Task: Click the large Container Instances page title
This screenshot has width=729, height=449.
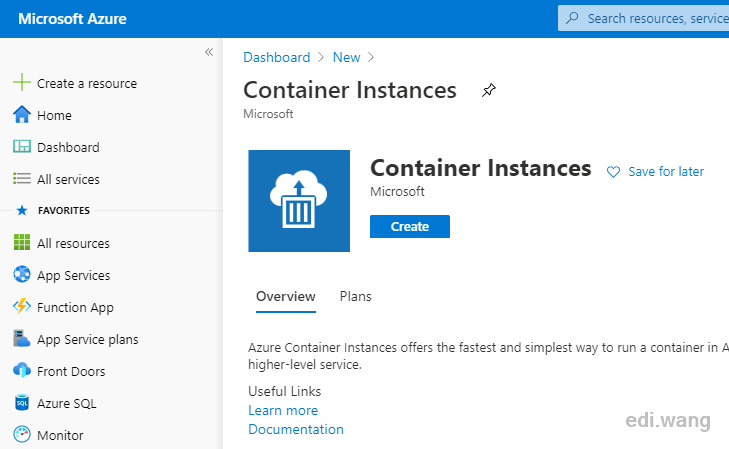Action: pos(350,90)
